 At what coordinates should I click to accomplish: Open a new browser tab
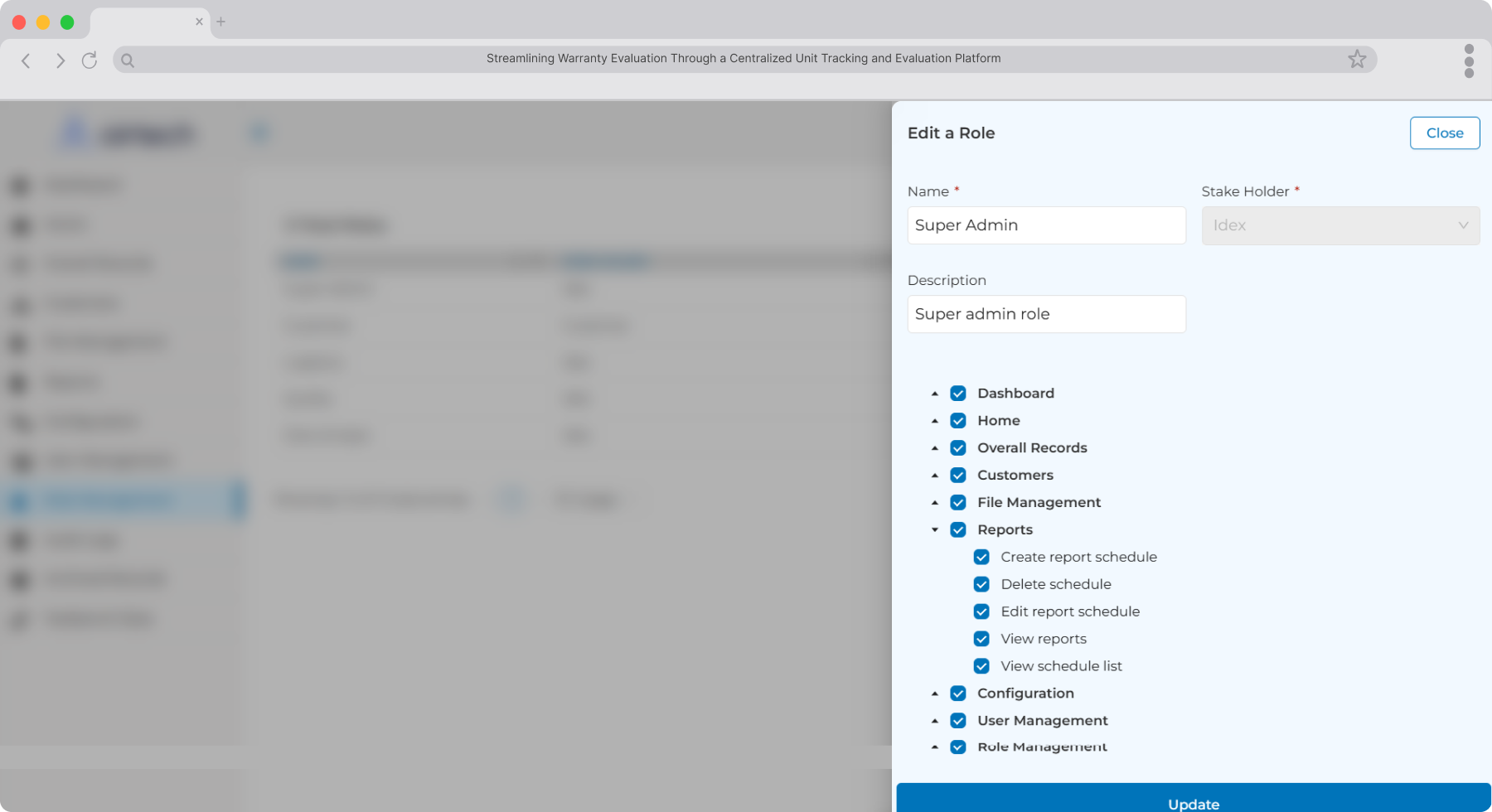tap(221, 22)
